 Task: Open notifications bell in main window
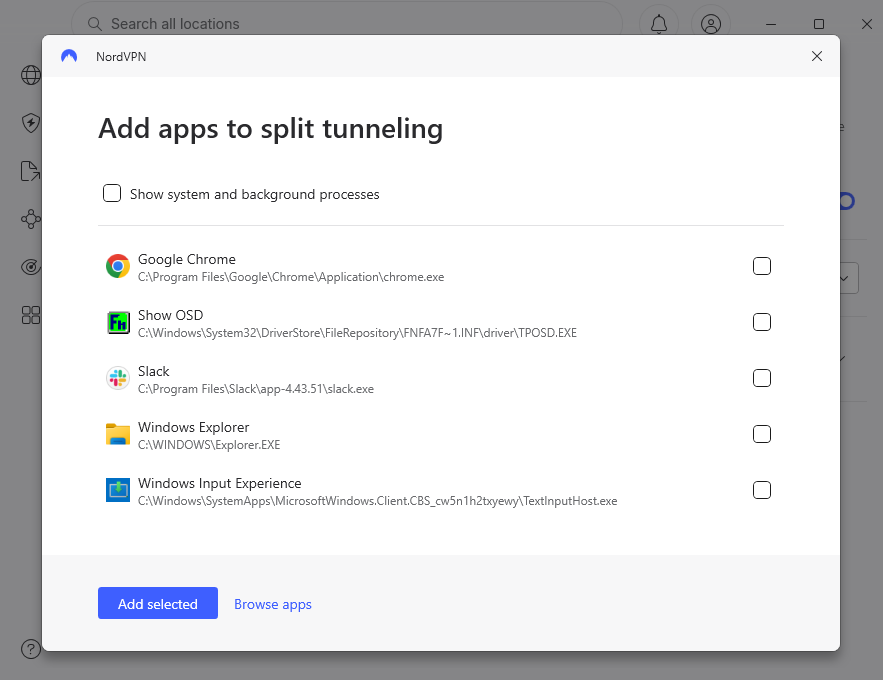(x=659, y=24)
